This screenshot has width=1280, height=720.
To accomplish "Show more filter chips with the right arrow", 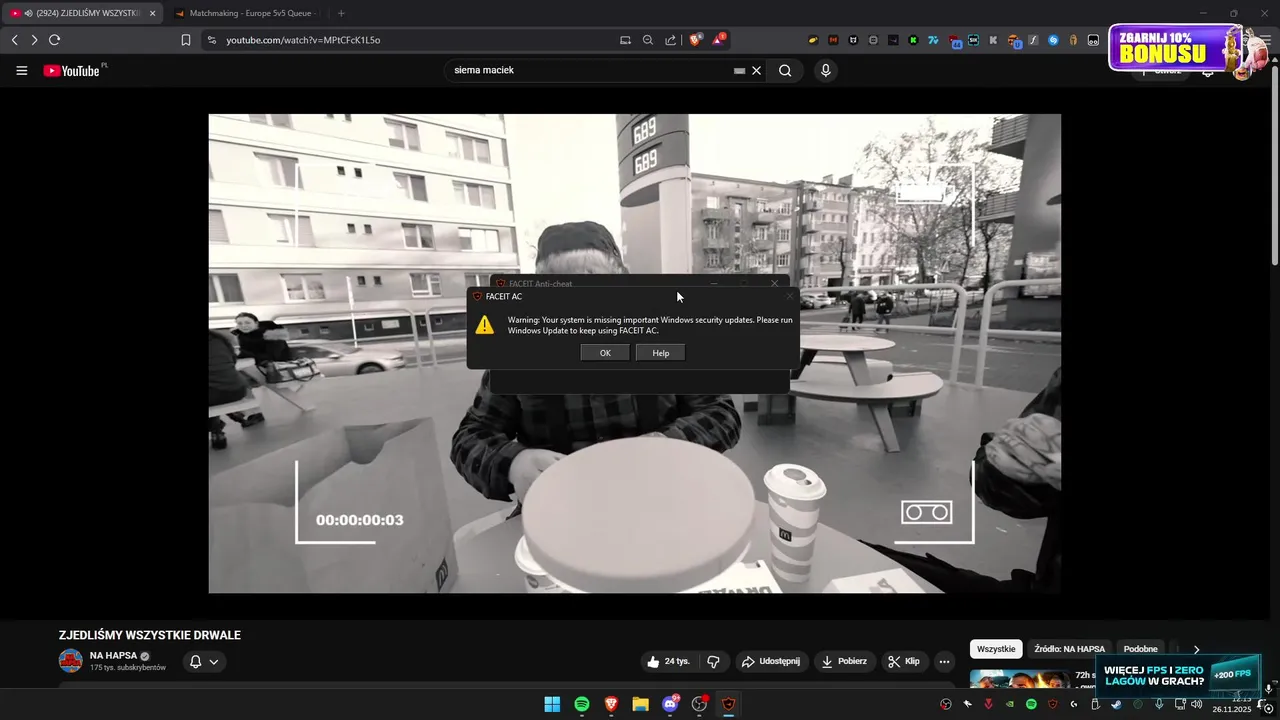I will click(1196, 649).
